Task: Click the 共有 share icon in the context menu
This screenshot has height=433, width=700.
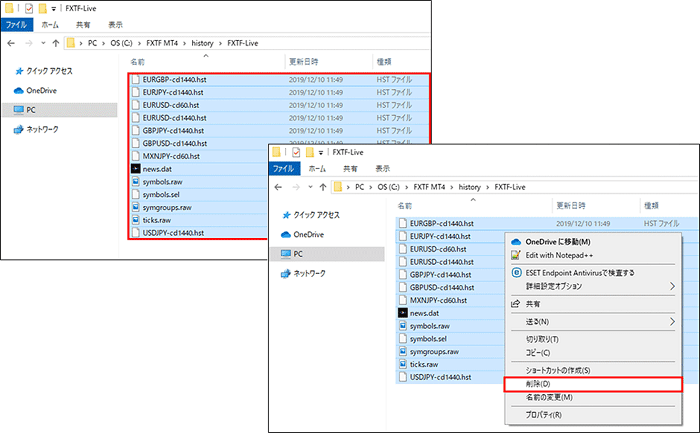Action: [x=516, y=304]
